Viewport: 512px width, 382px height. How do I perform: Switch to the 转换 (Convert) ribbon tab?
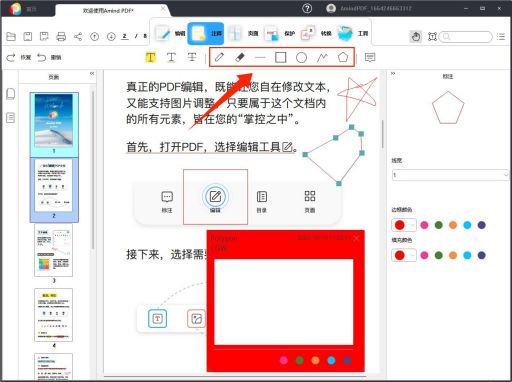pyautogui.click(x=316, y=34)
